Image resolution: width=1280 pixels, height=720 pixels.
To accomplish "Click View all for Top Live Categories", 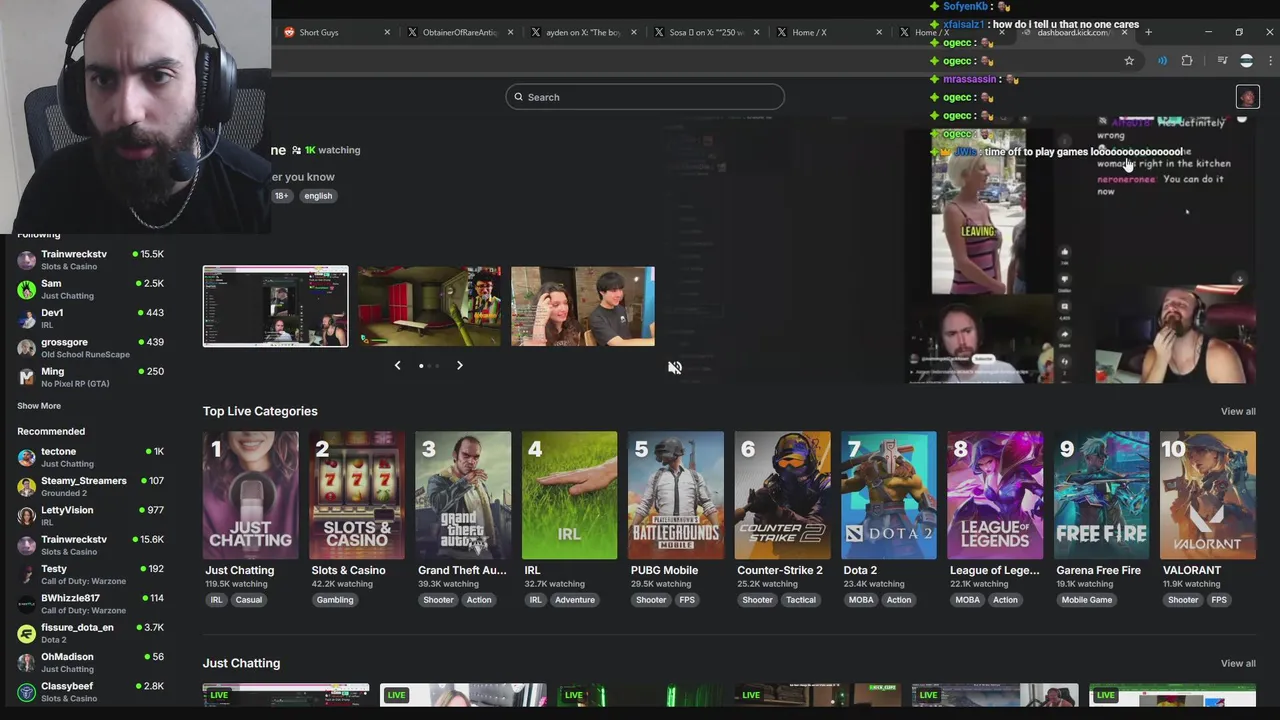I will point(1238,412).
